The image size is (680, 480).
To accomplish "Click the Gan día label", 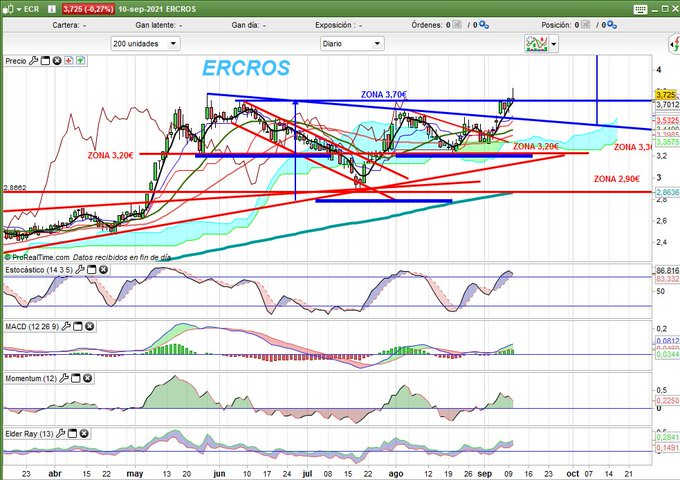I will tap(245, 25).
